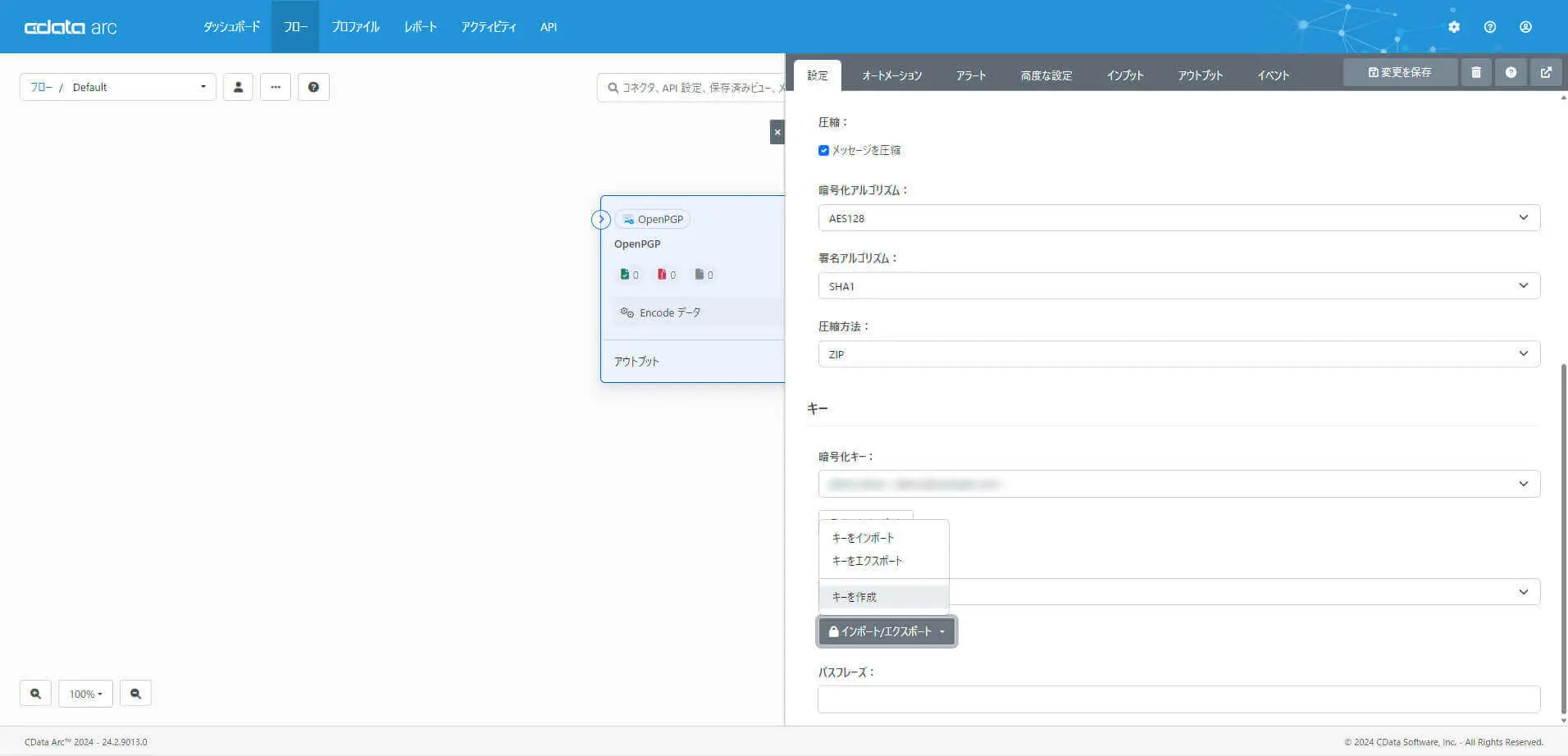This screenshot has height=756, width=1568.
Task: Select キーをエクスポート menu item
Action: (x=883, y=561)
